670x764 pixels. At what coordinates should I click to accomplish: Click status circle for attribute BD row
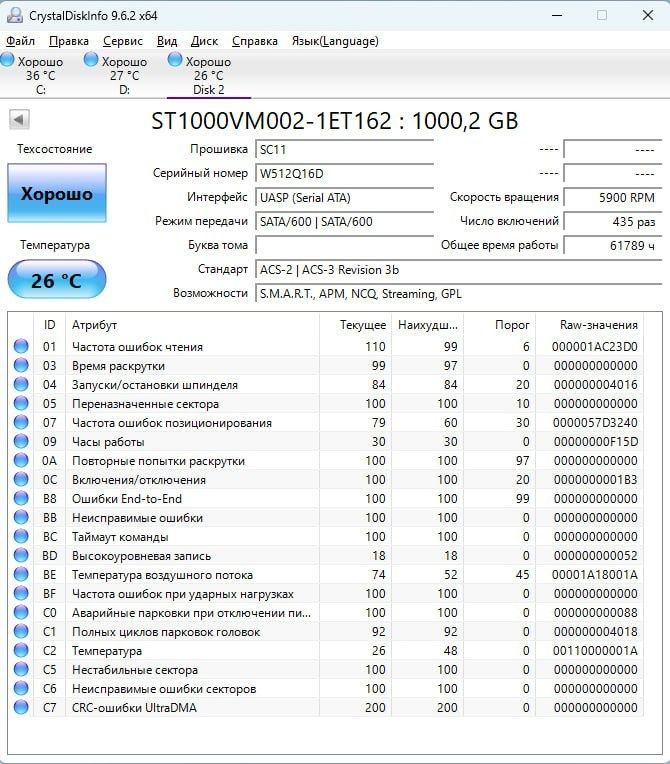coord(21,555)
